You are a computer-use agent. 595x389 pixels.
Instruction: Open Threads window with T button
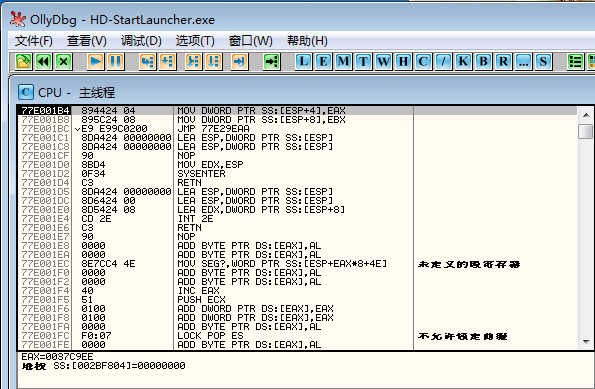pos(364,61)
